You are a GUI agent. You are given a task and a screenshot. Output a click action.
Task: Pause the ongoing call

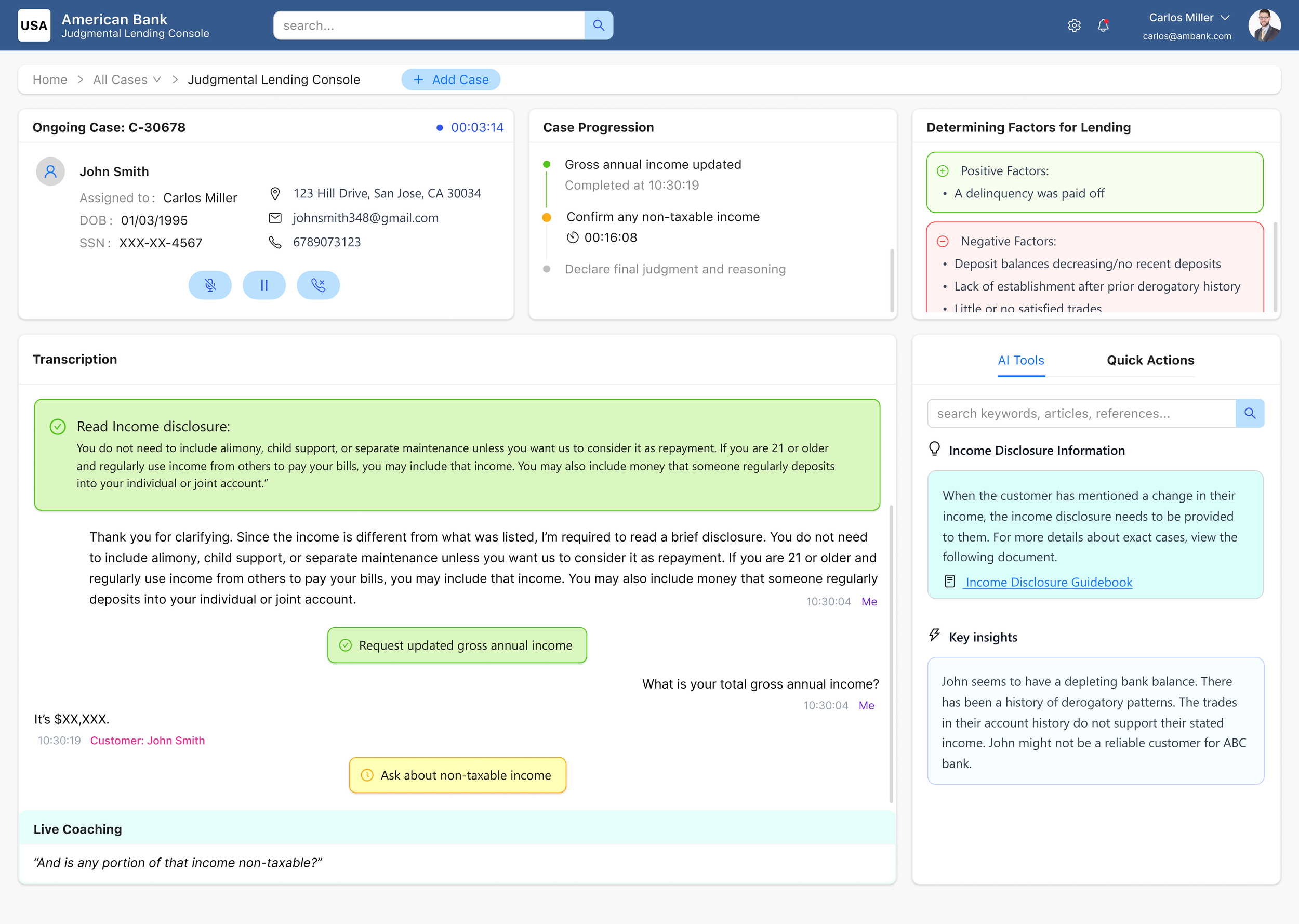pyautogui.click(x=264, y=285)
